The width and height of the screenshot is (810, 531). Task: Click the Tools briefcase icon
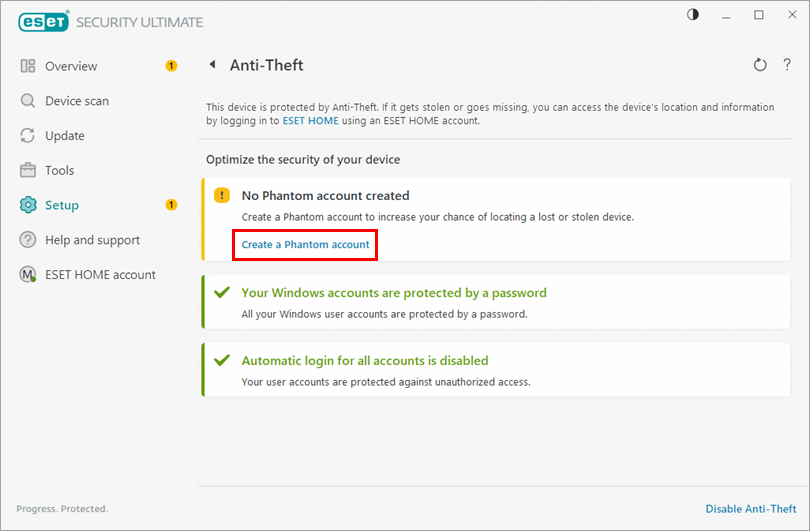coord(28,170)
